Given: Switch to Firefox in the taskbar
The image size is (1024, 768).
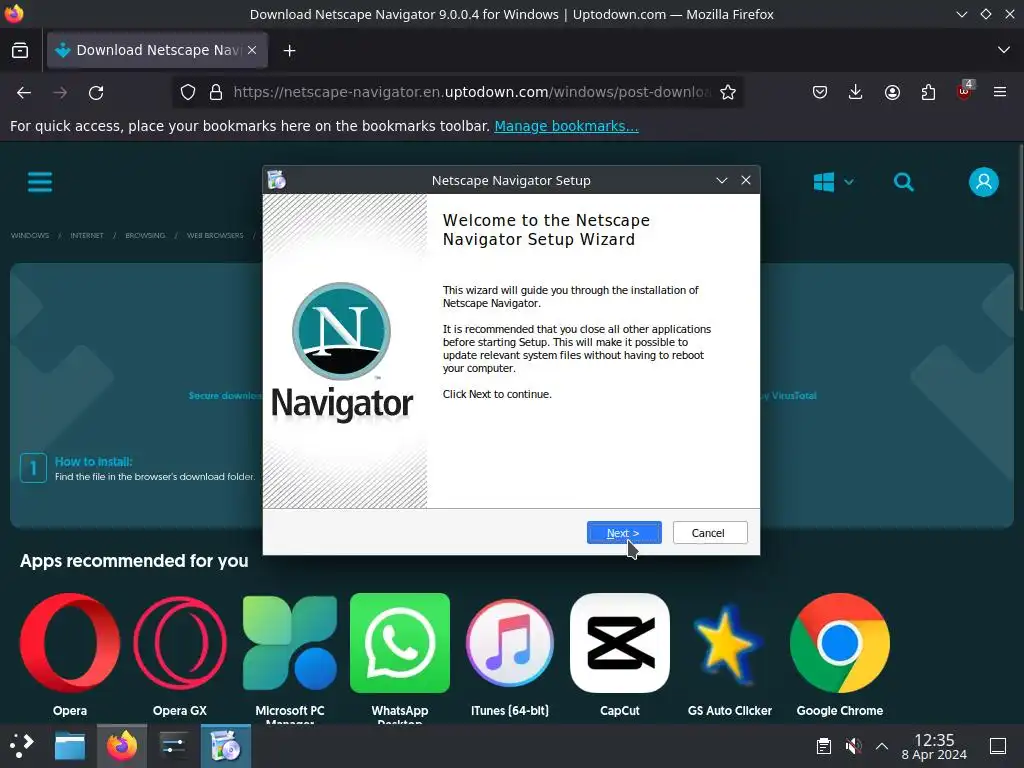Looking at the screenshot, I should pyautogui.click(x=122, y=746).
